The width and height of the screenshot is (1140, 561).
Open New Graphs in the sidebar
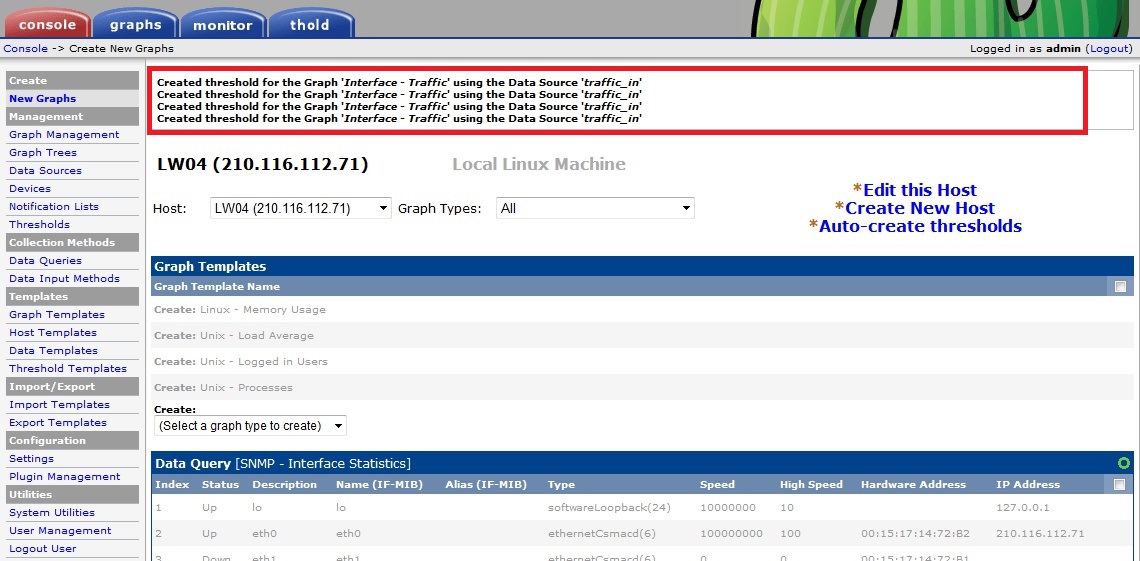point(42,99)
